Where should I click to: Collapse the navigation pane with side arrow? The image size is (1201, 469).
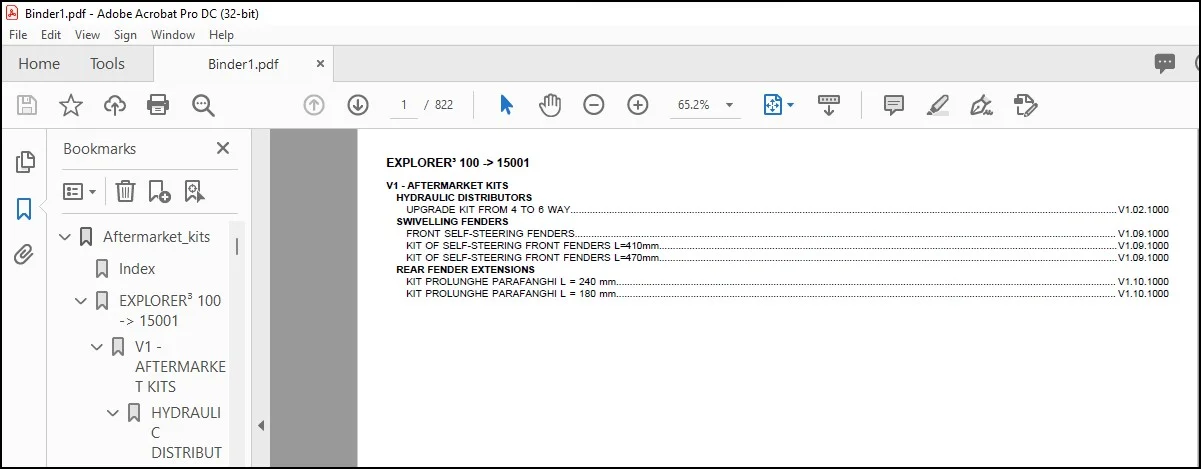pos(261,426)
